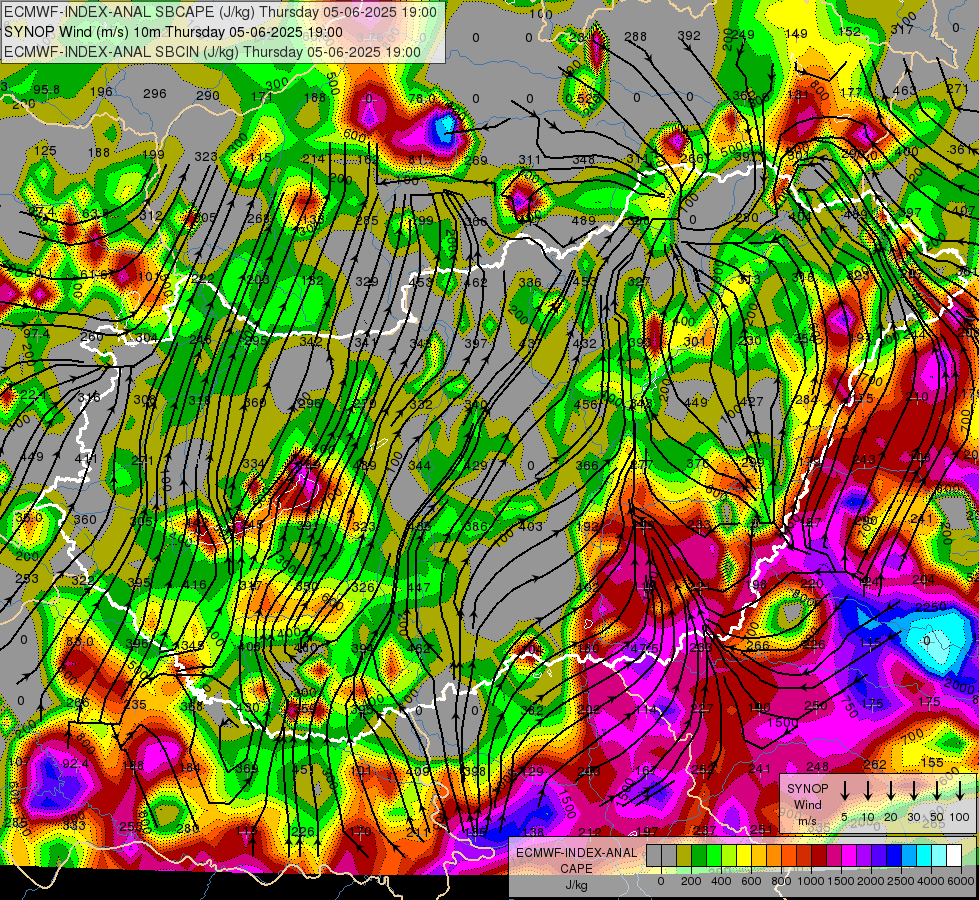Click the map value '35.0'
This screenshot has height=900, width=979.
[x=29, y=518]
